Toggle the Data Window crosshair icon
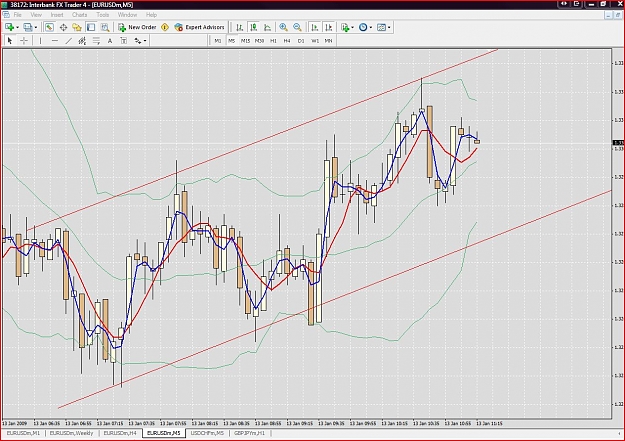 [63, 27]
